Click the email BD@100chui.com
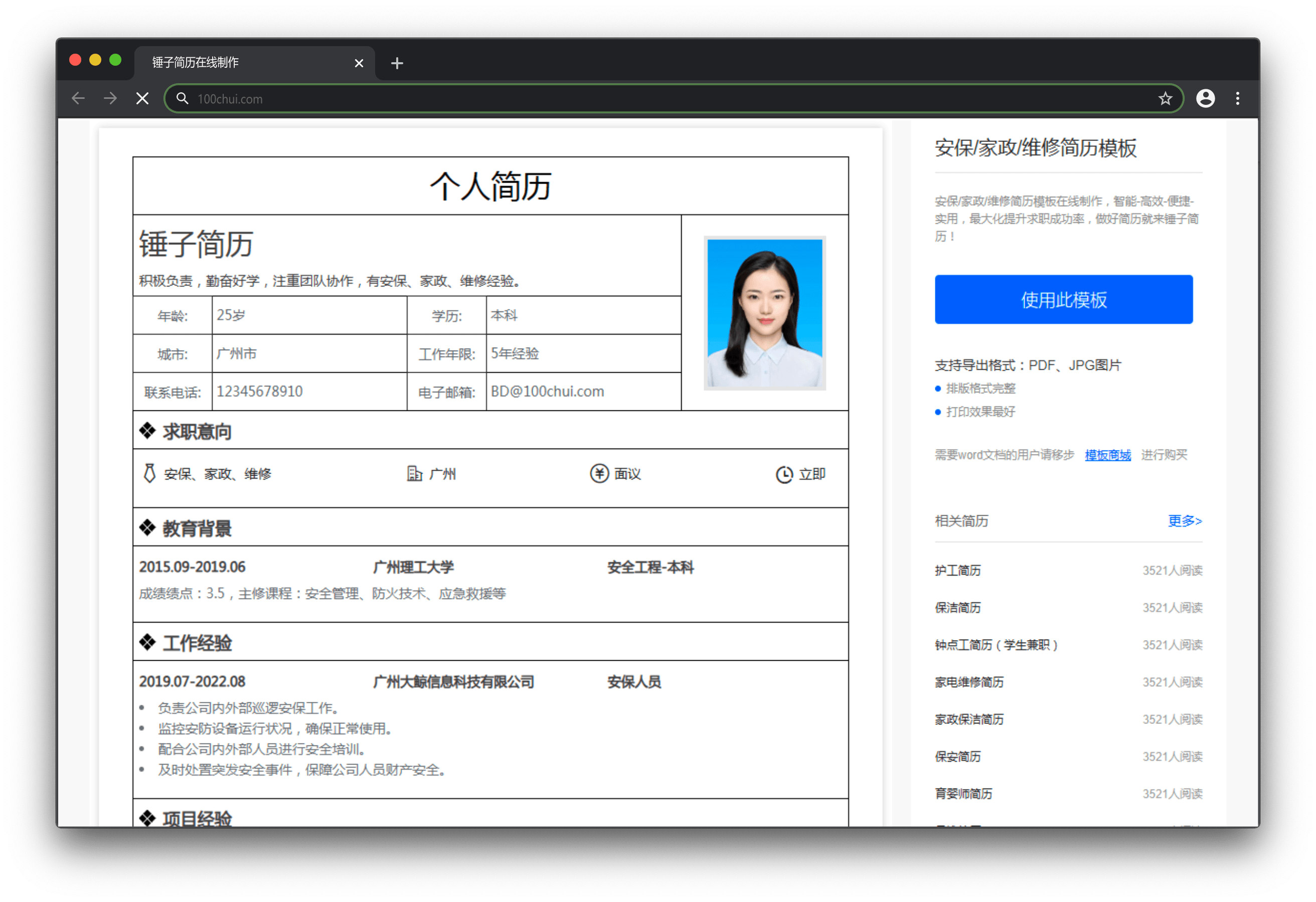 pyautogui.click(x=547, y=391)
